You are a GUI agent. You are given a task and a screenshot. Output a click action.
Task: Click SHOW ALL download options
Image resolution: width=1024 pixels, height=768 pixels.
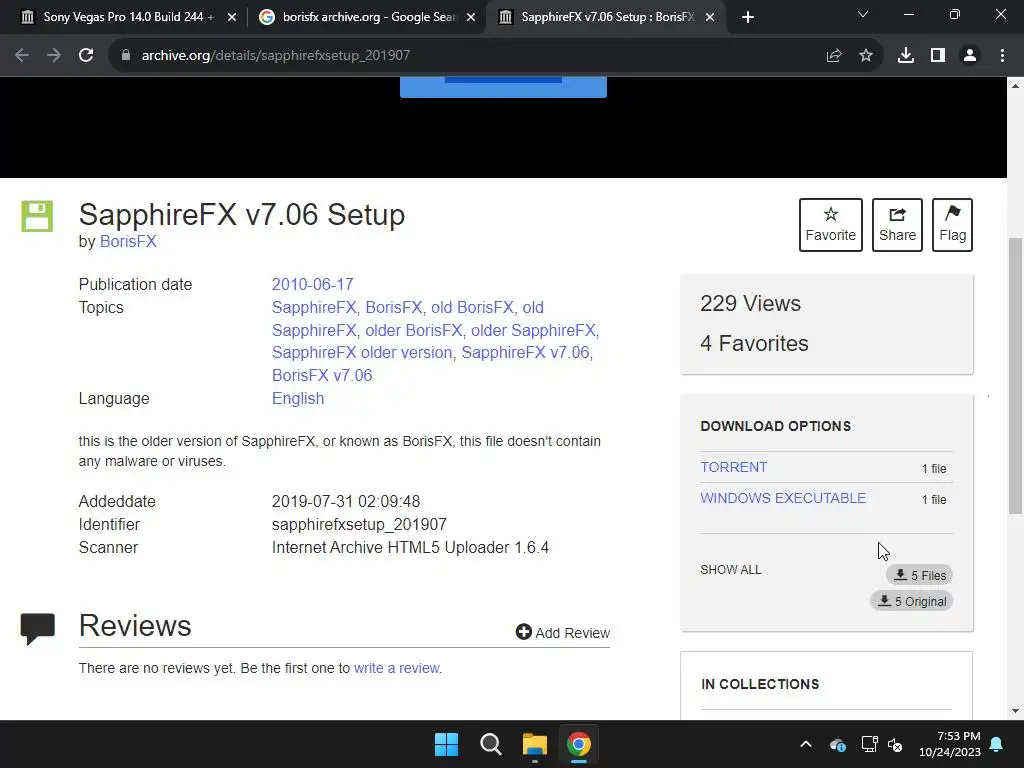(730, 569)
